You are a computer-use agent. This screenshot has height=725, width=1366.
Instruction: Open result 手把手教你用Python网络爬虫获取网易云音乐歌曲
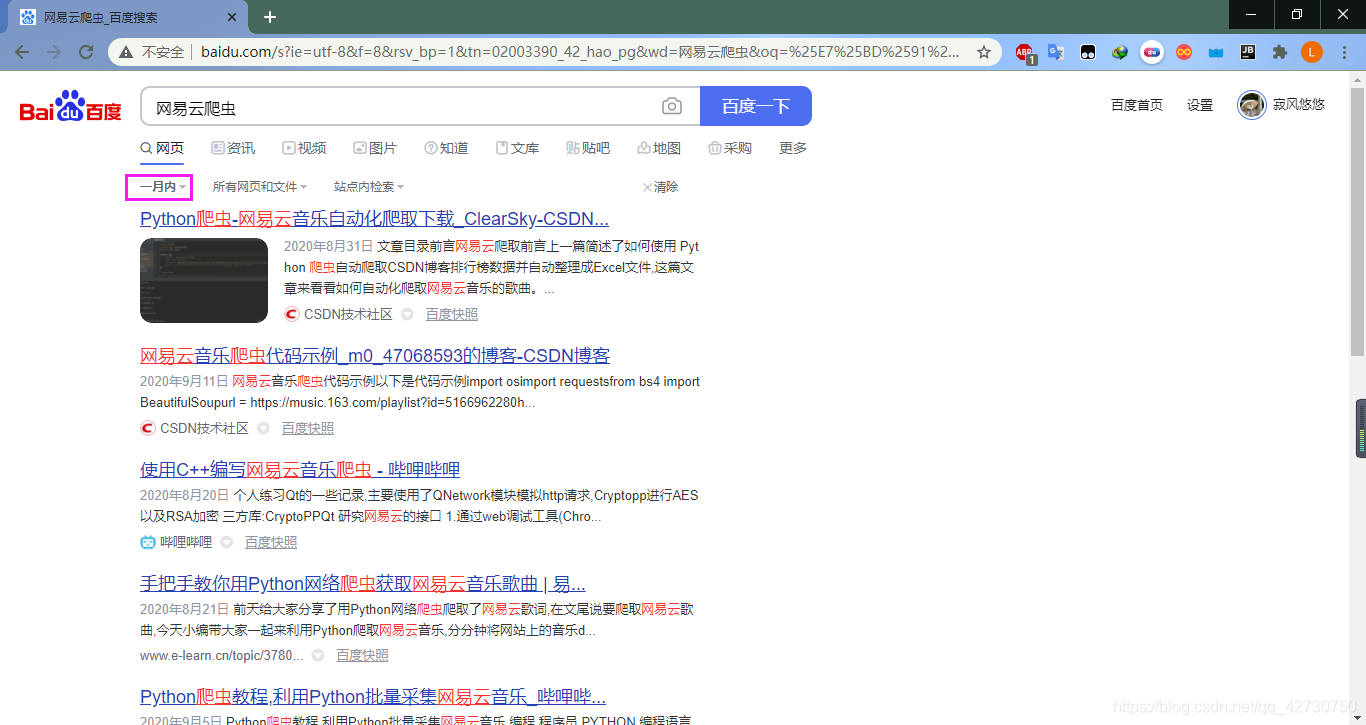coord(363,584)
